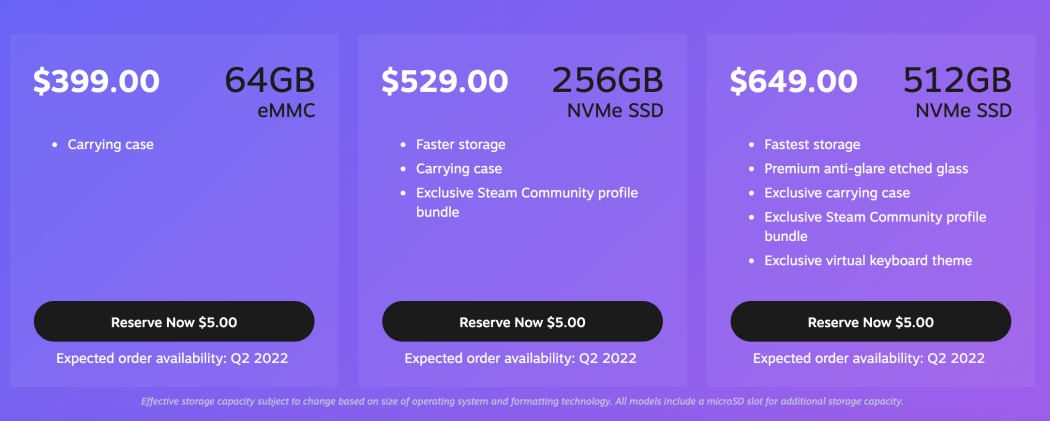Click the $649.00 price heading
Viewport: 1050px width, 421px height.
click(793, 81)
